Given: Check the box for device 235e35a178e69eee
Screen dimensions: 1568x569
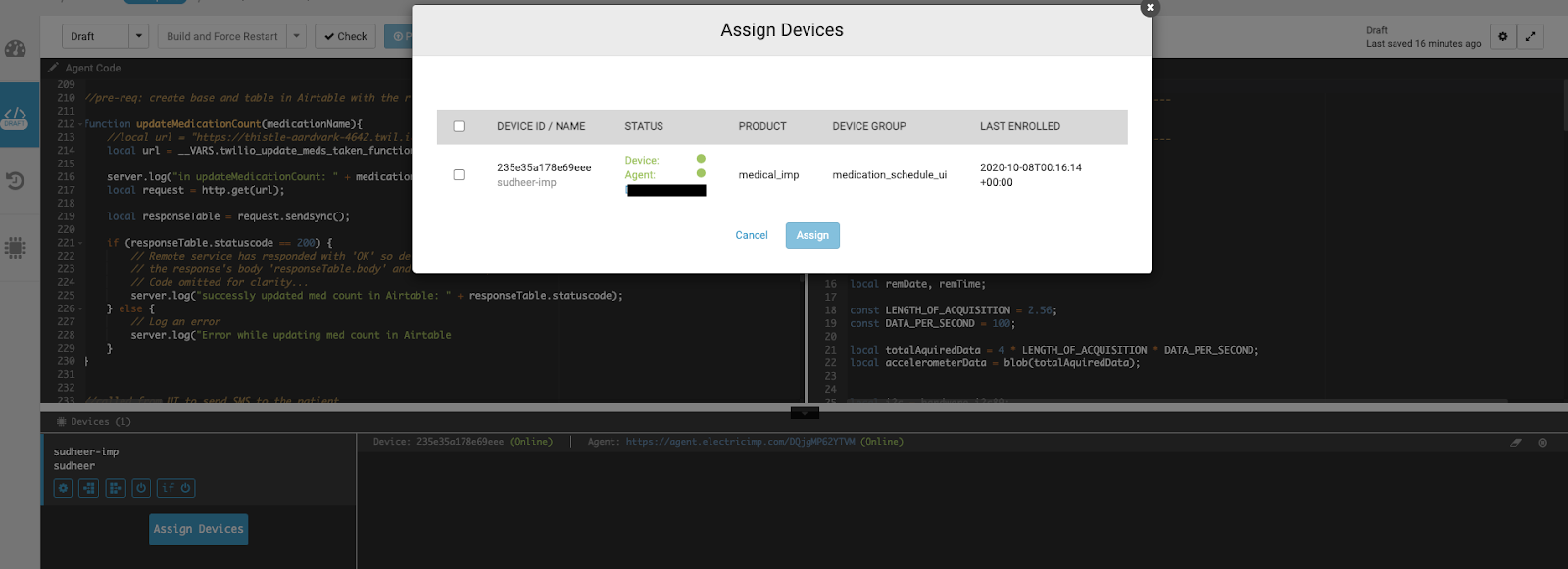Looking at the screenshot, I should (459, 174).
